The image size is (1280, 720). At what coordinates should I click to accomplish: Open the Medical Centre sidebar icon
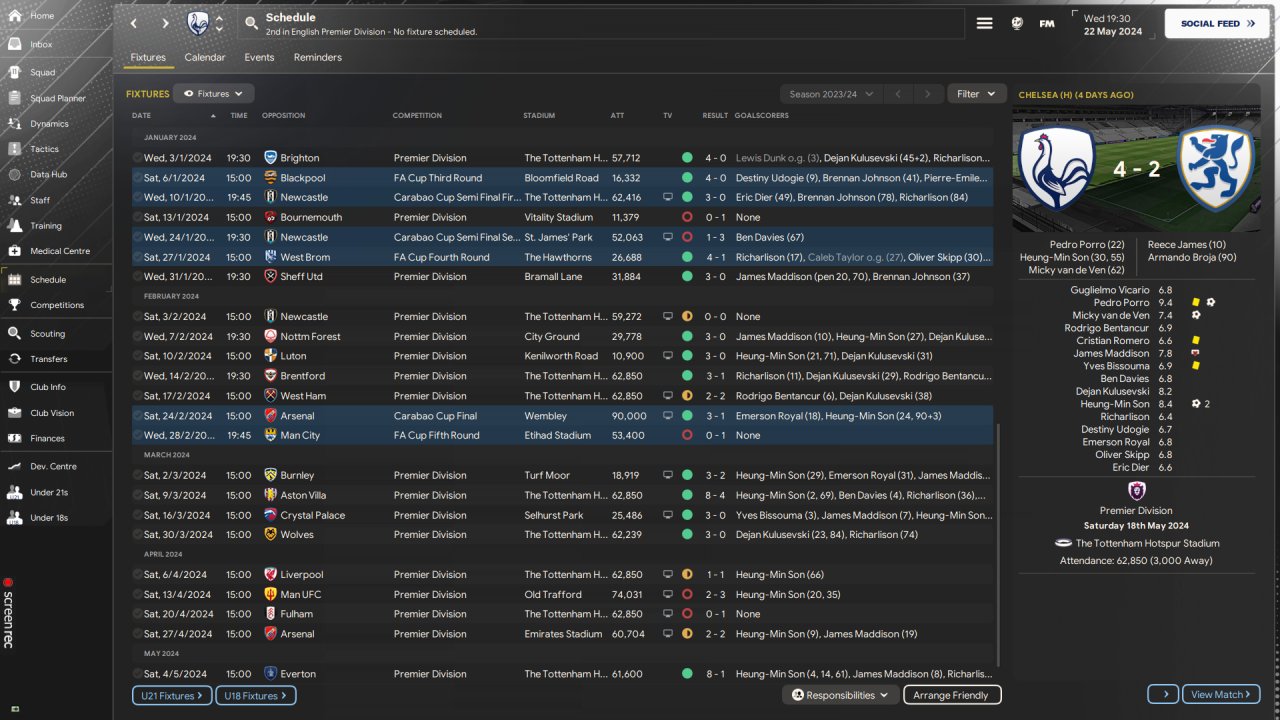(x=14, y=251)
